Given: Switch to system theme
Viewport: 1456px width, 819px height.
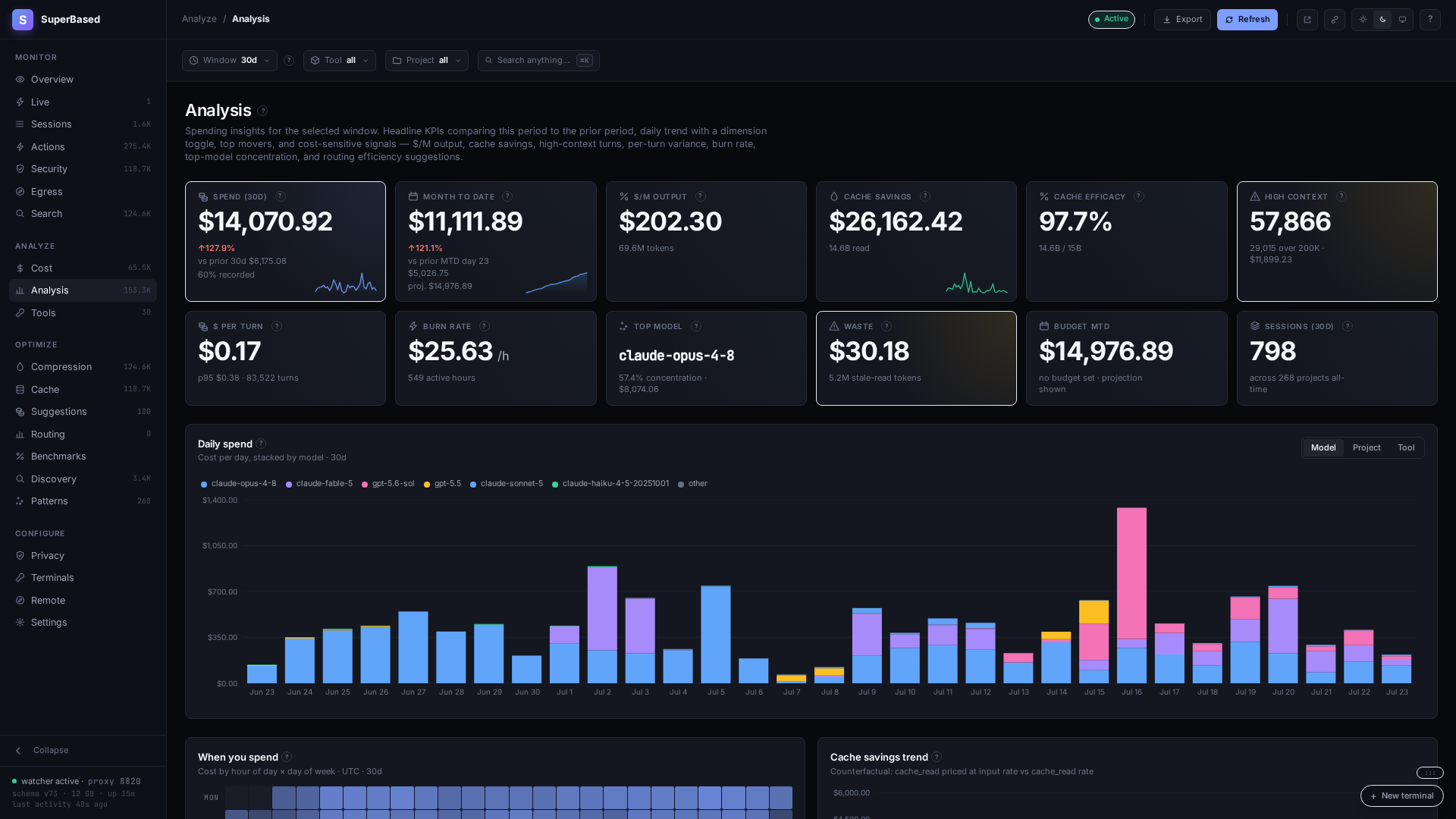Looking at the screenshot, I should coord(1402,20).
